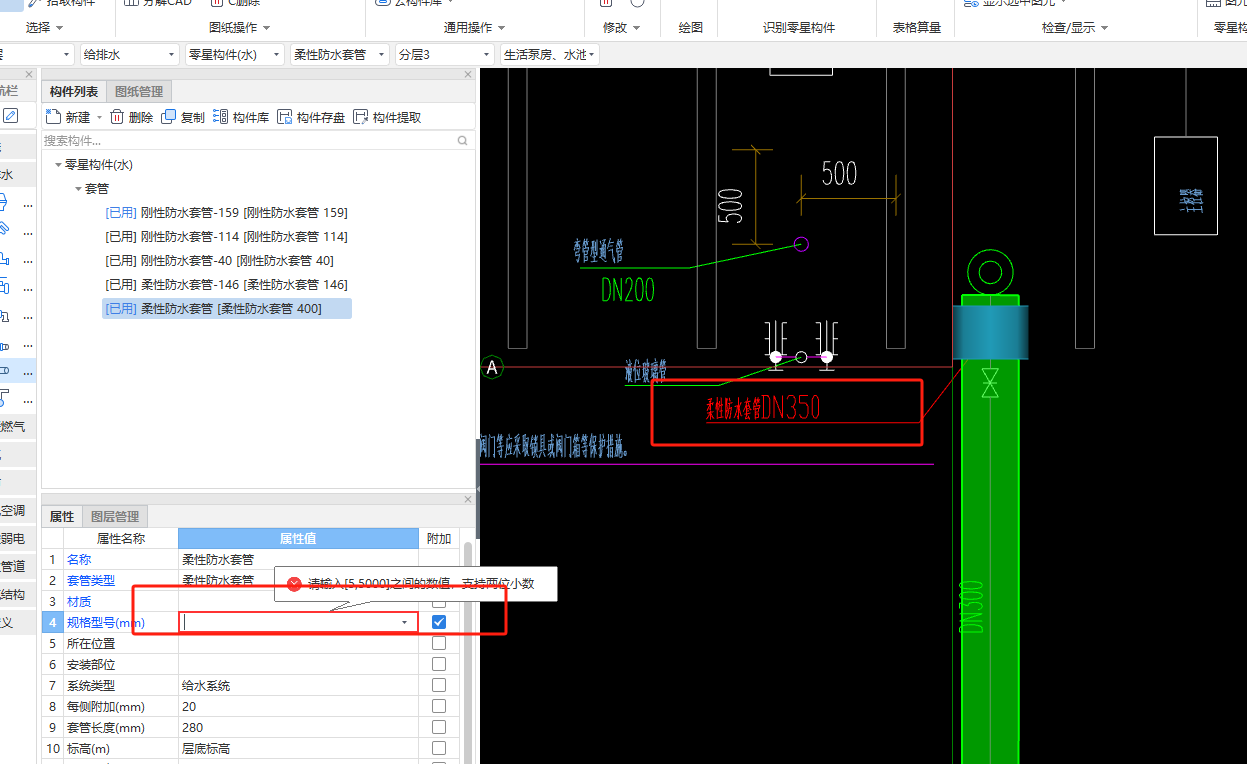Screen dimensions: 1247x764
Task: Switch to the 图纸管理 tab
Action: 139,91
